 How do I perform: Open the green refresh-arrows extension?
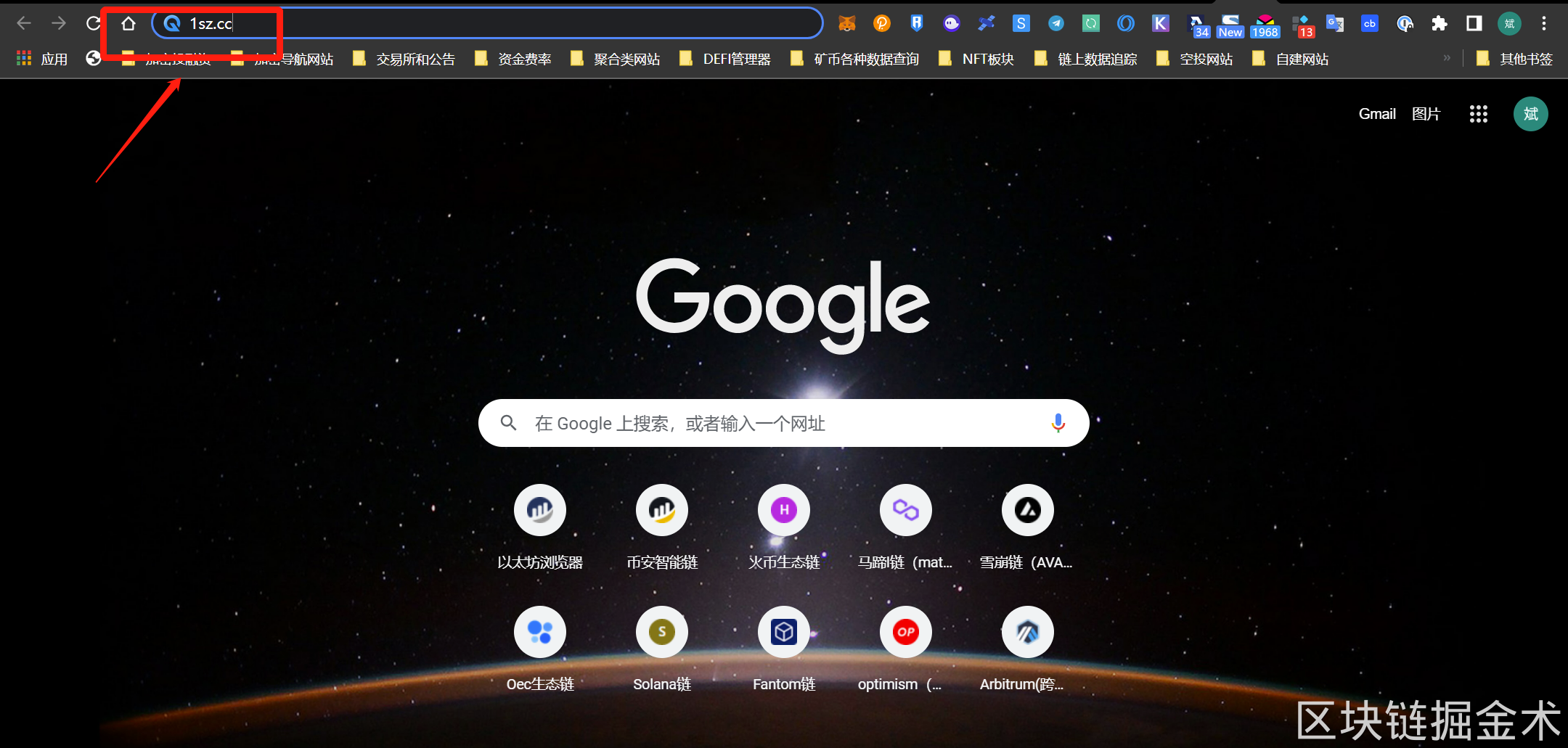click(1091, 23)
